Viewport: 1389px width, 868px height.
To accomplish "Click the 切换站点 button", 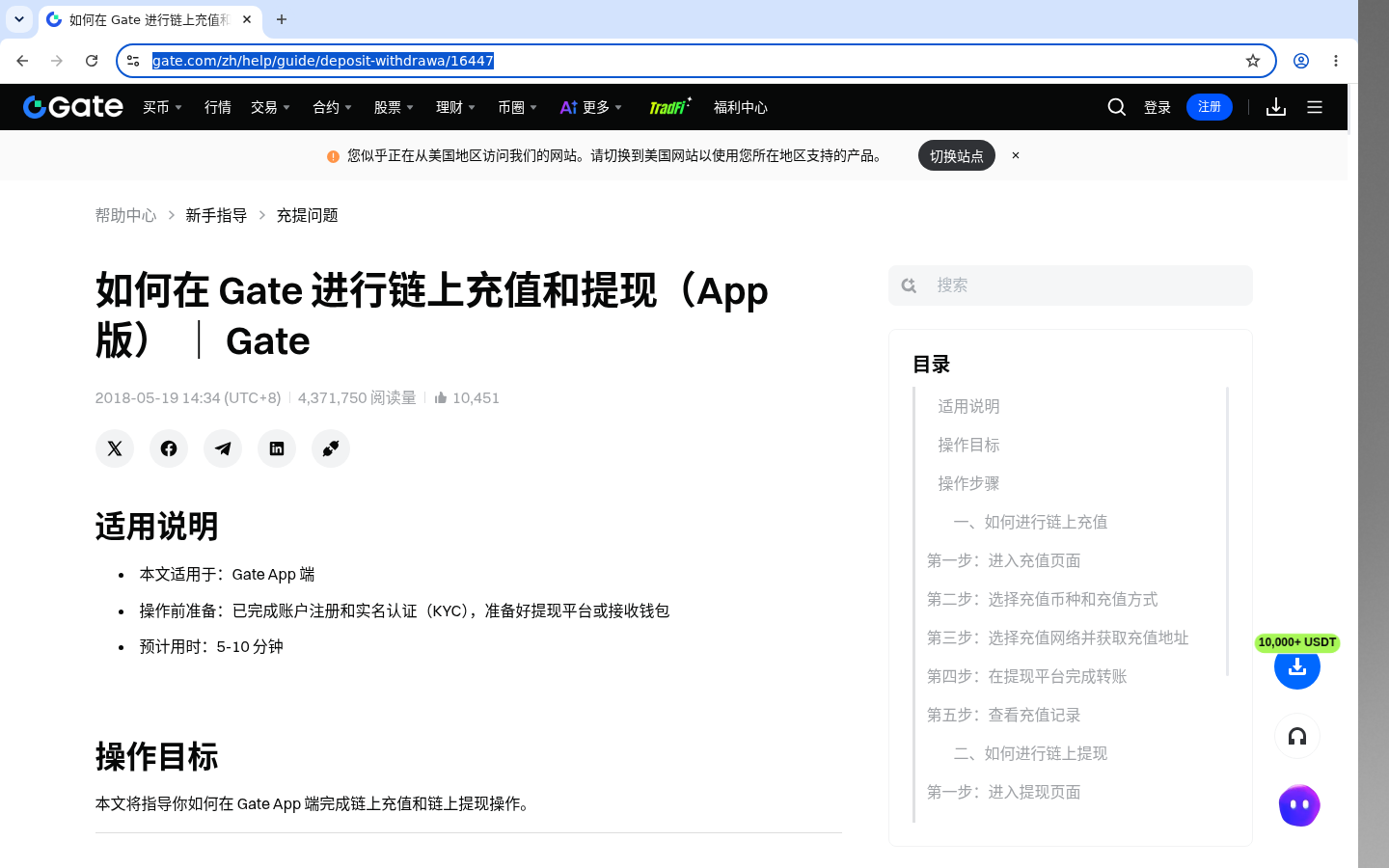I will tap(957, 155).
